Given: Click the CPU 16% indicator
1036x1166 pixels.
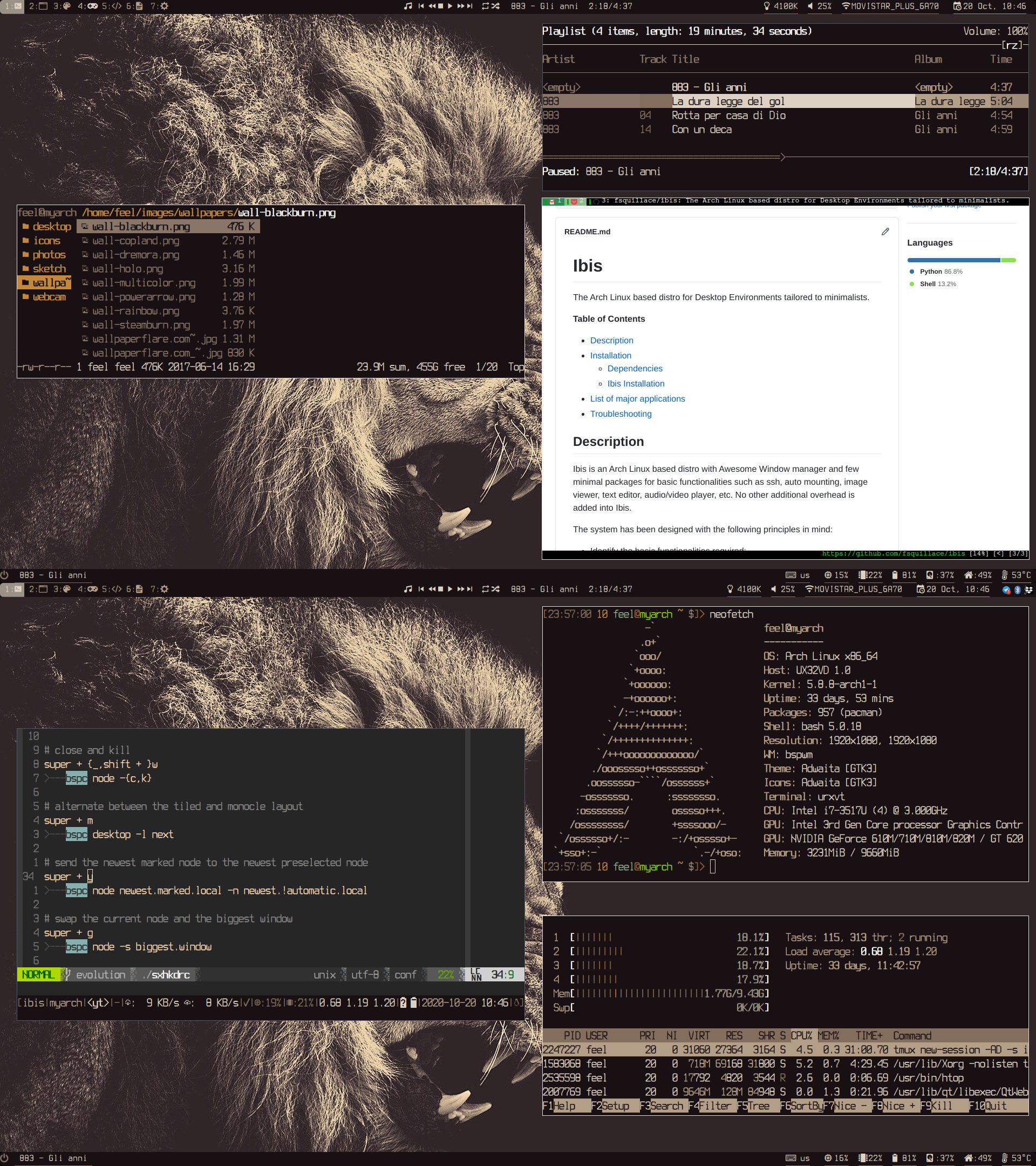Looking at the screenshot, I should (836, 1158).
